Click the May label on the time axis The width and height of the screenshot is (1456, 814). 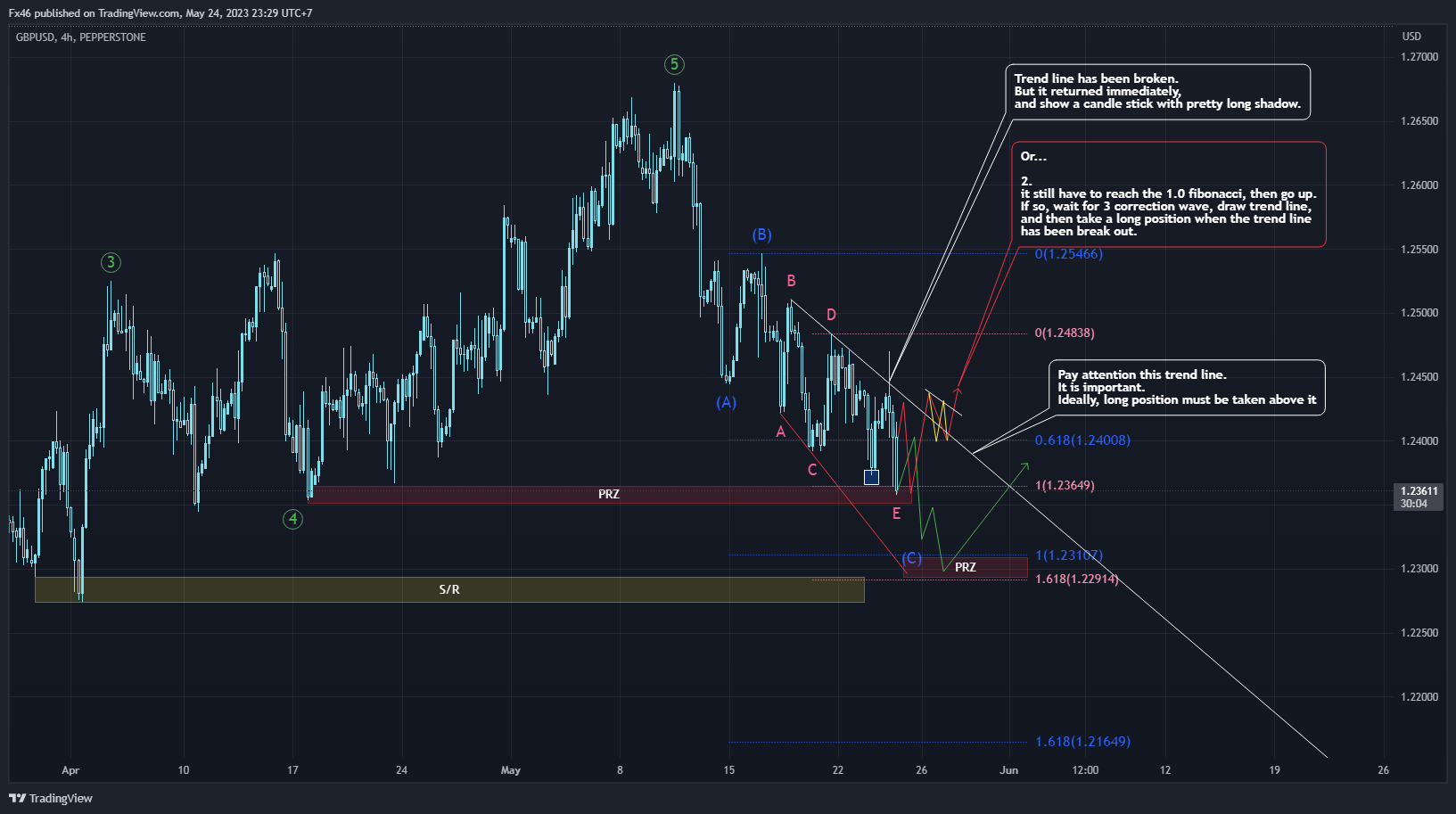pos(511,770)
